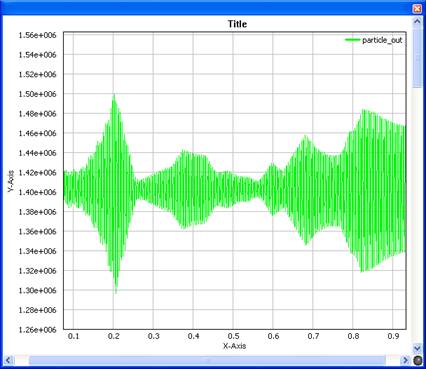Click the 0.5 tick on the X-Axis
This screenshot has width=426, height=369.
coord(233,336)
